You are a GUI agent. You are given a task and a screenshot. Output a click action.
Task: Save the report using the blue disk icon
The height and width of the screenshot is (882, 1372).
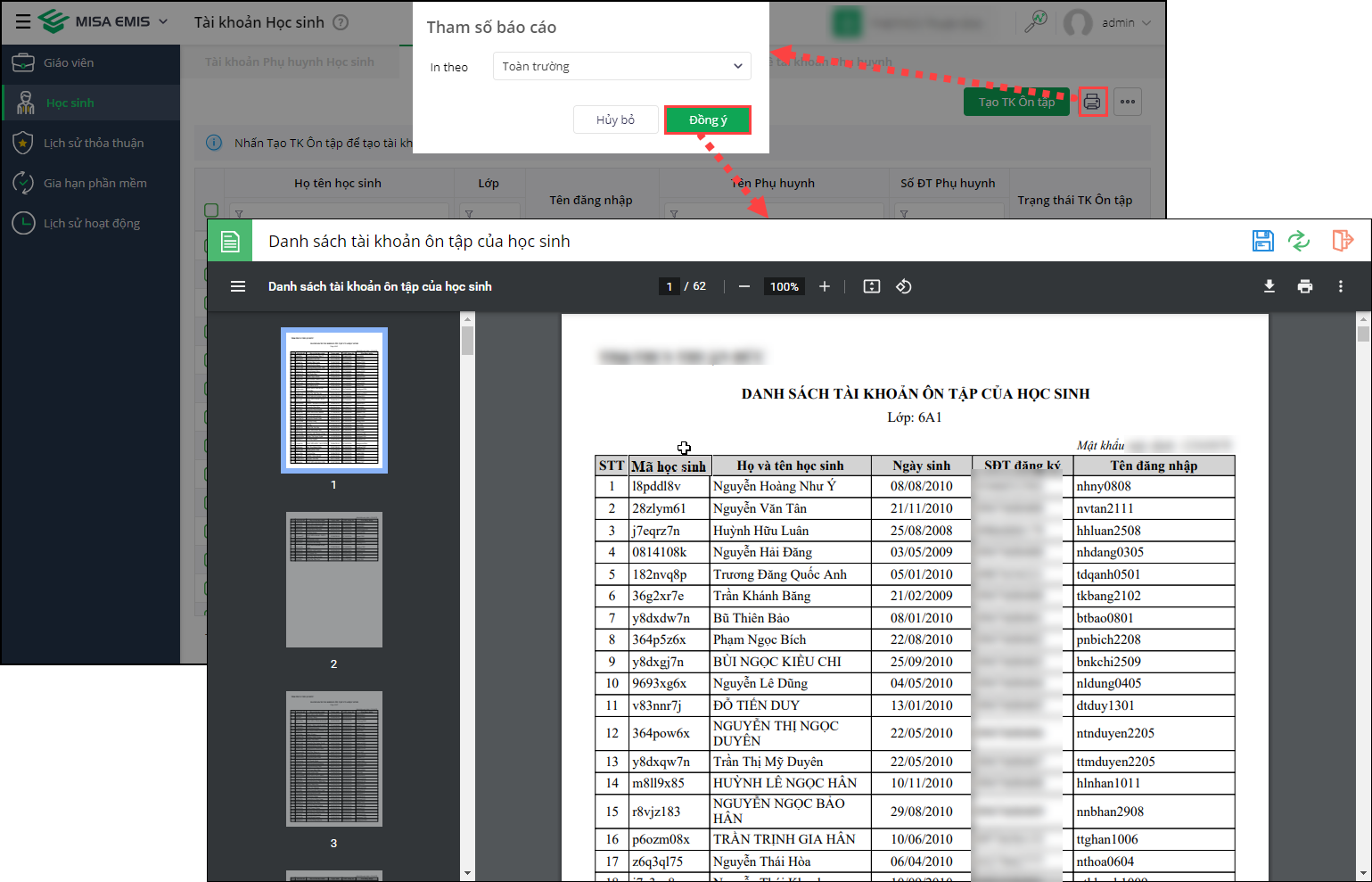1263,240
